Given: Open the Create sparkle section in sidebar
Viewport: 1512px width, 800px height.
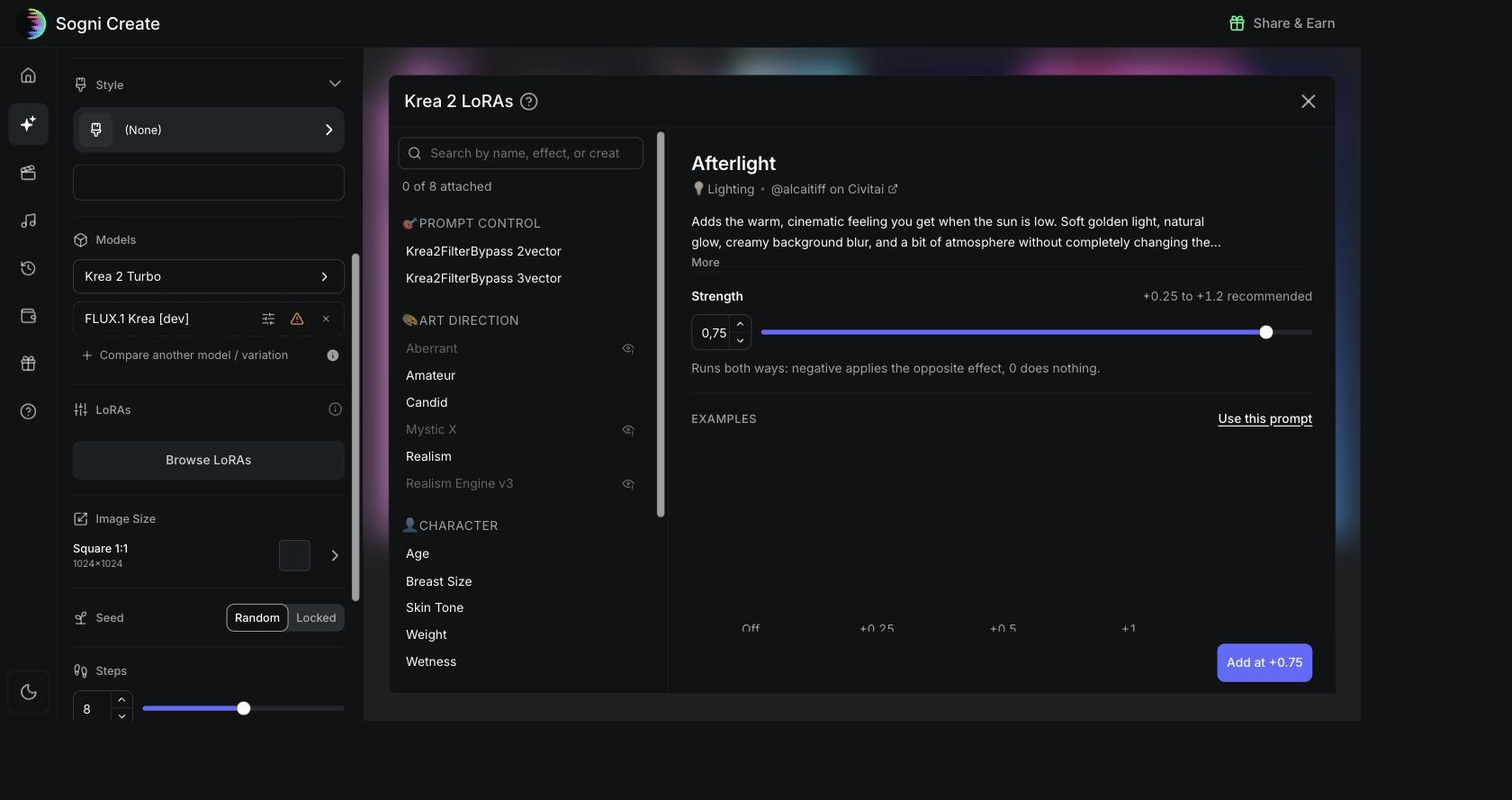Looking at the screenshot, I should [28, 123].
